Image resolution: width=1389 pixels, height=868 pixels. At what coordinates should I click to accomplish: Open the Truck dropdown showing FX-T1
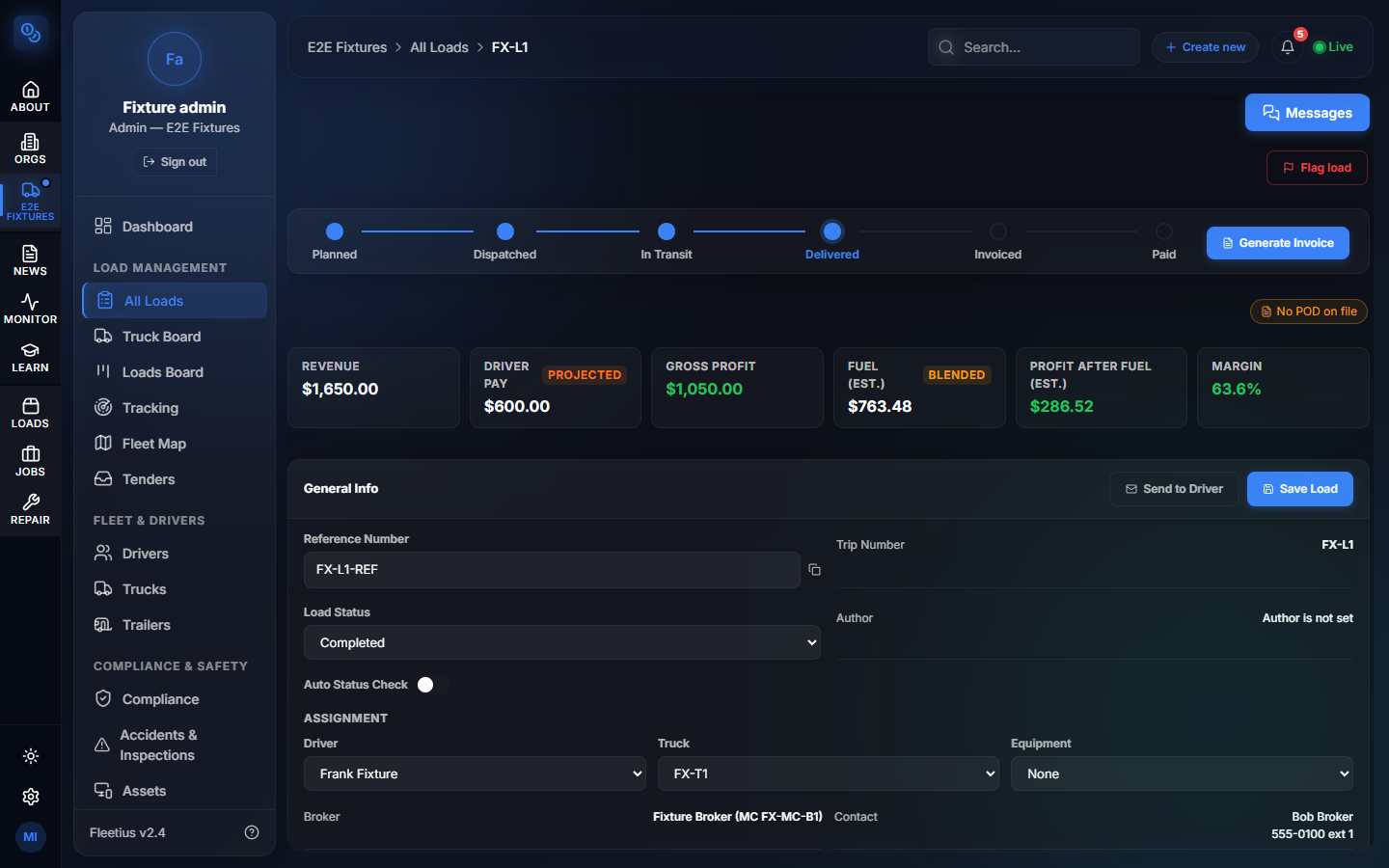(829, 773)
